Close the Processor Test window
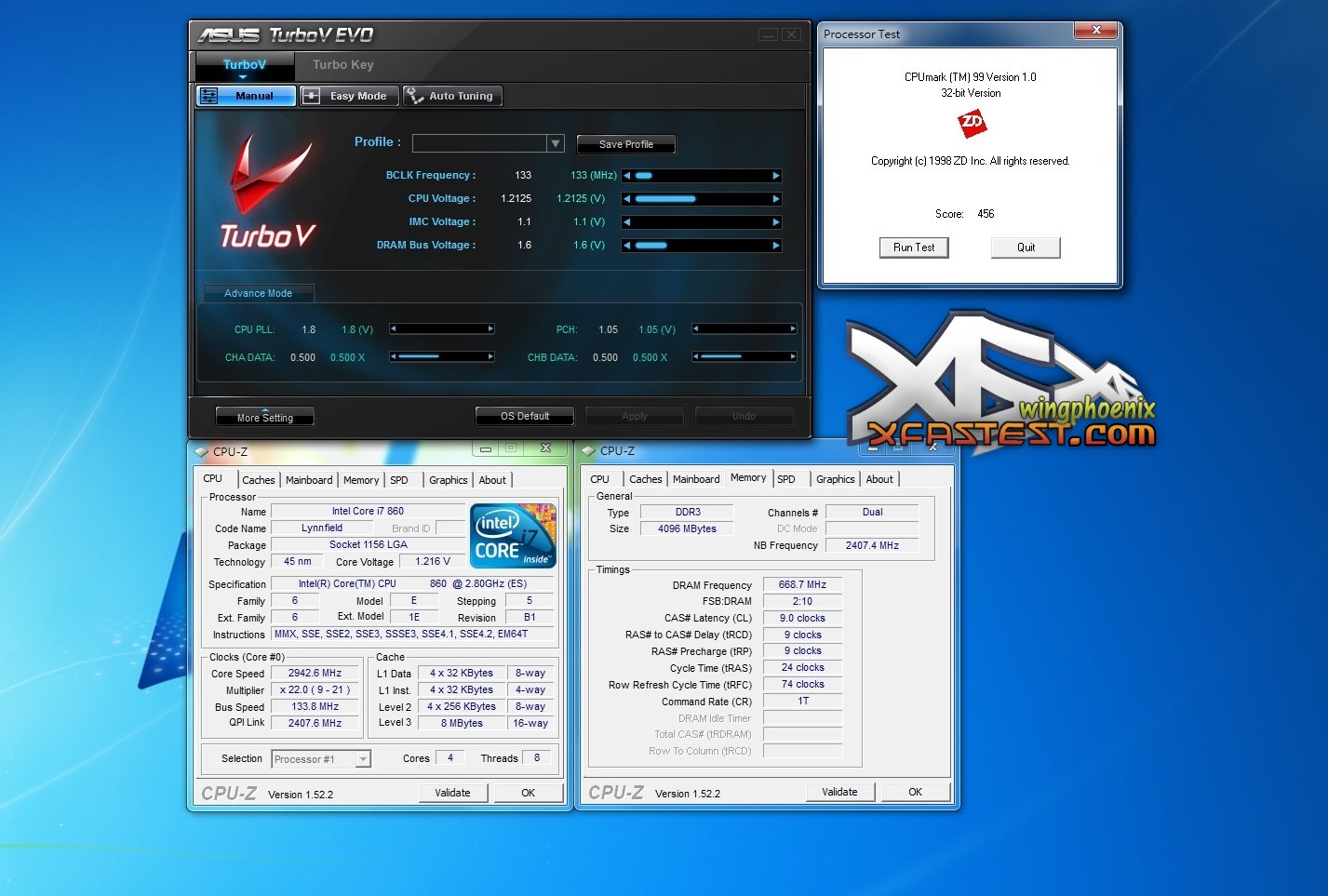This screenshot has height=896, width=1328. tap(1096, 30)
